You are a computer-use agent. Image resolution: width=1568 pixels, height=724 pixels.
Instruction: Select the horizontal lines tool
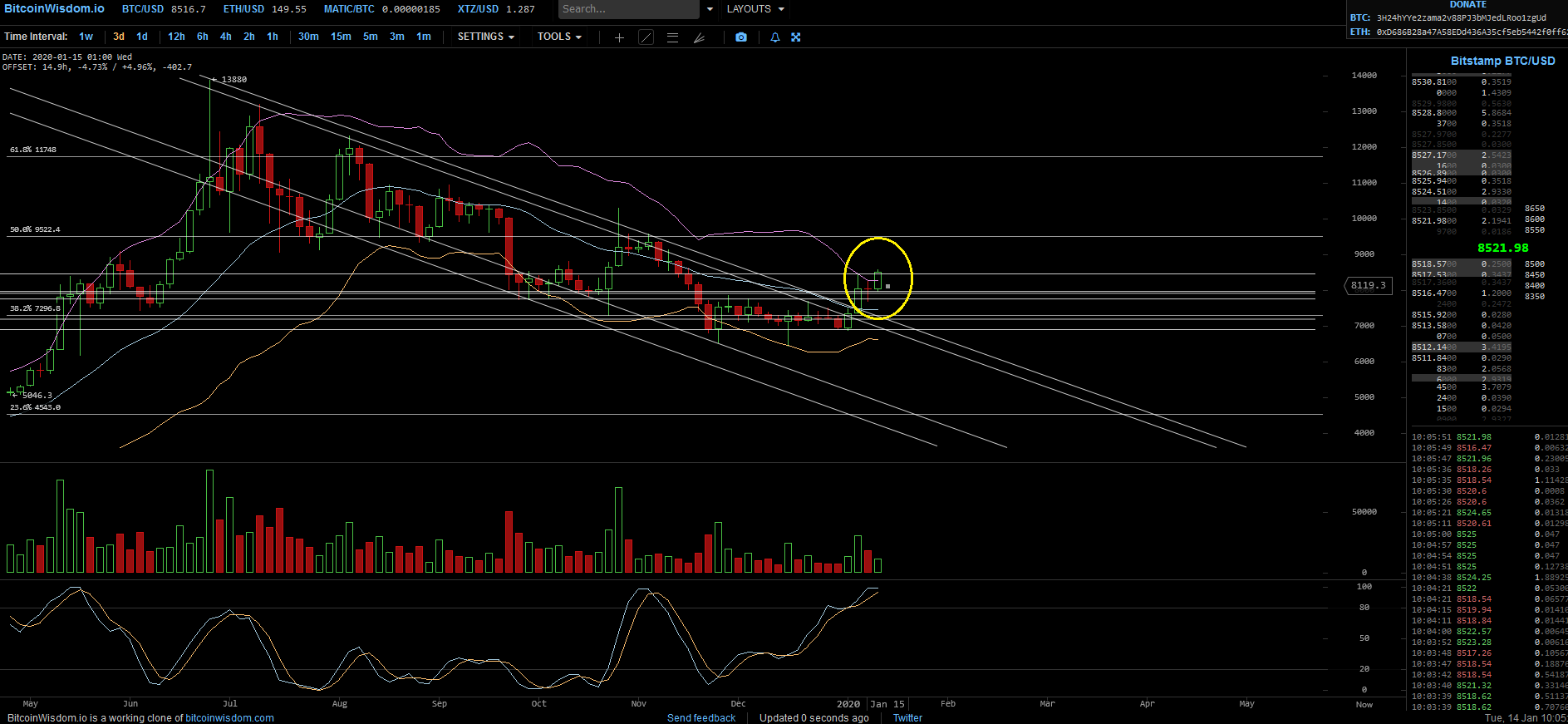(x=672, y=37)
